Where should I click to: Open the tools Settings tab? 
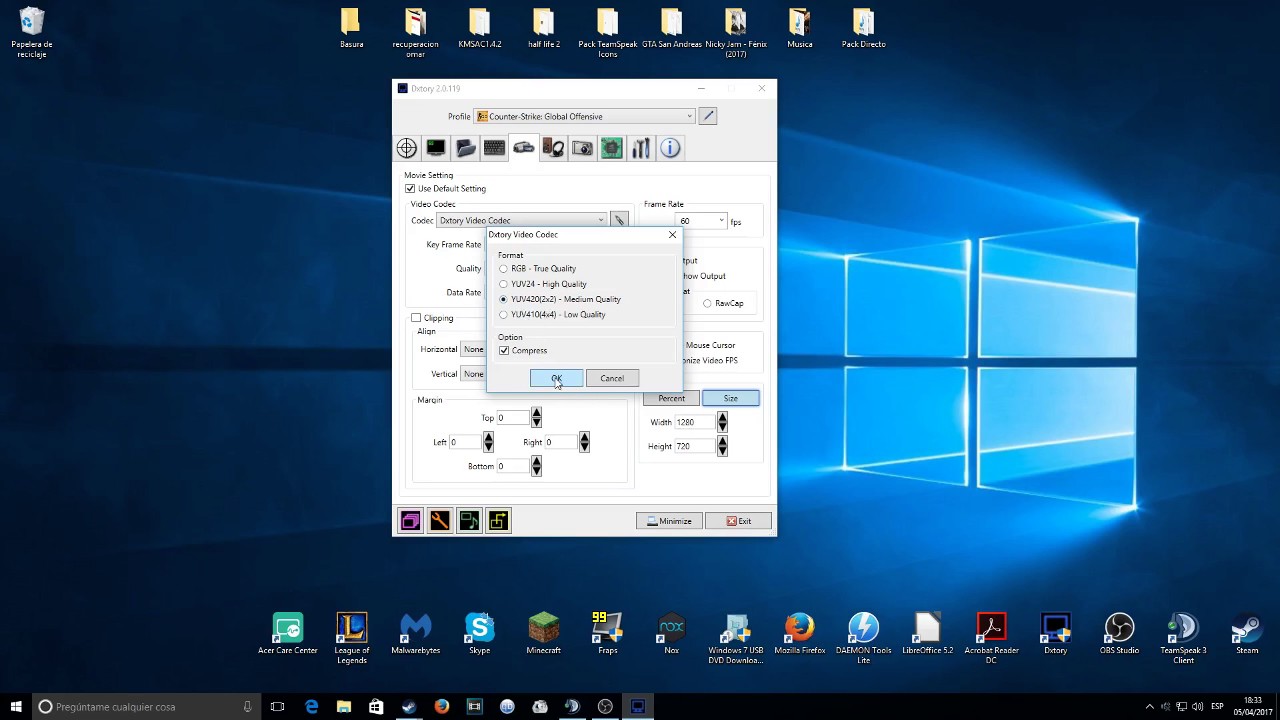(x=641, y=148)
